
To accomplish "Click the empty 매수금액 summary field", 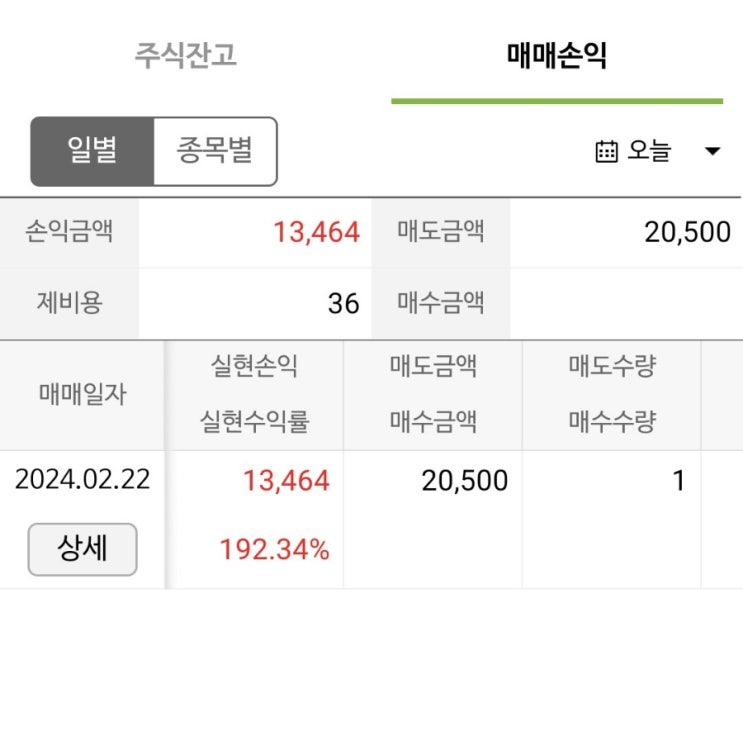I will (x=625, y=303).
